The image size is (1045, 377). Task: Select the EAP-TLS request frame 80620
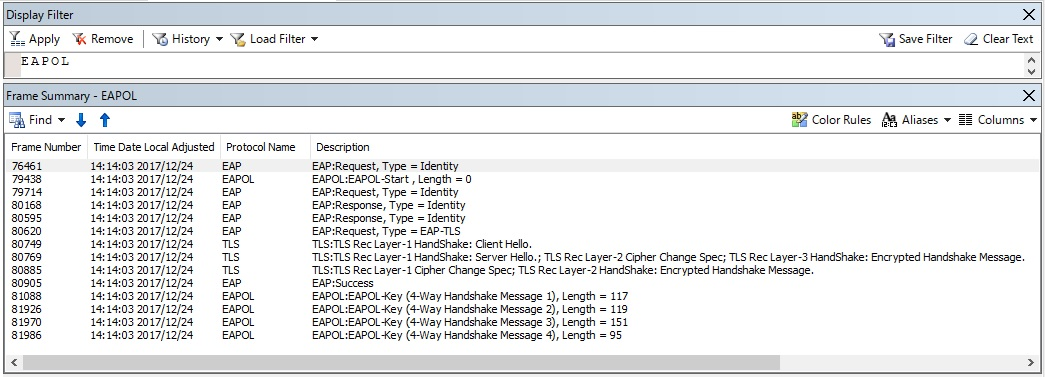coord(522,231)
